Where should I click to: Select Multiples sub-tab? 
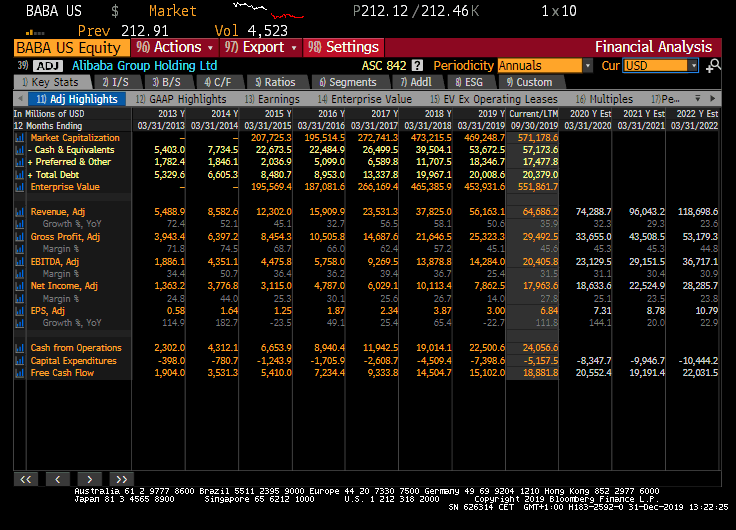pyautogui.click(x=605, y=99)
